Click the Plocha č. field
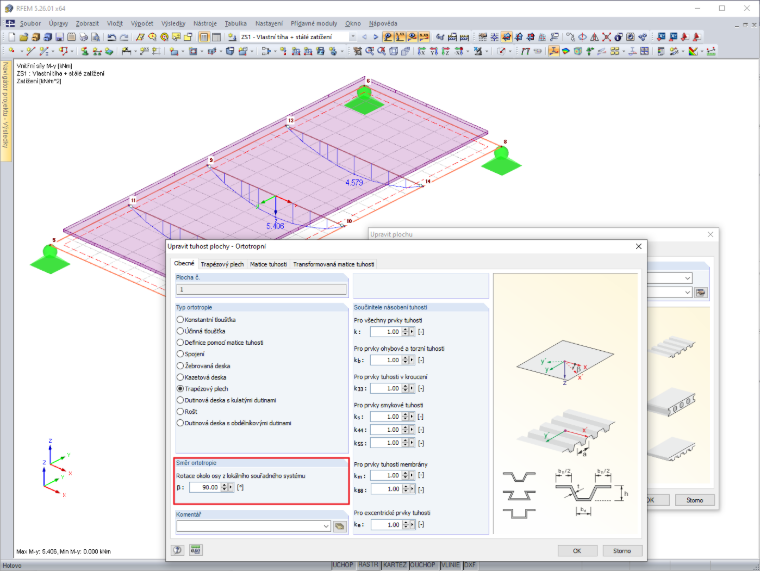 261,289
